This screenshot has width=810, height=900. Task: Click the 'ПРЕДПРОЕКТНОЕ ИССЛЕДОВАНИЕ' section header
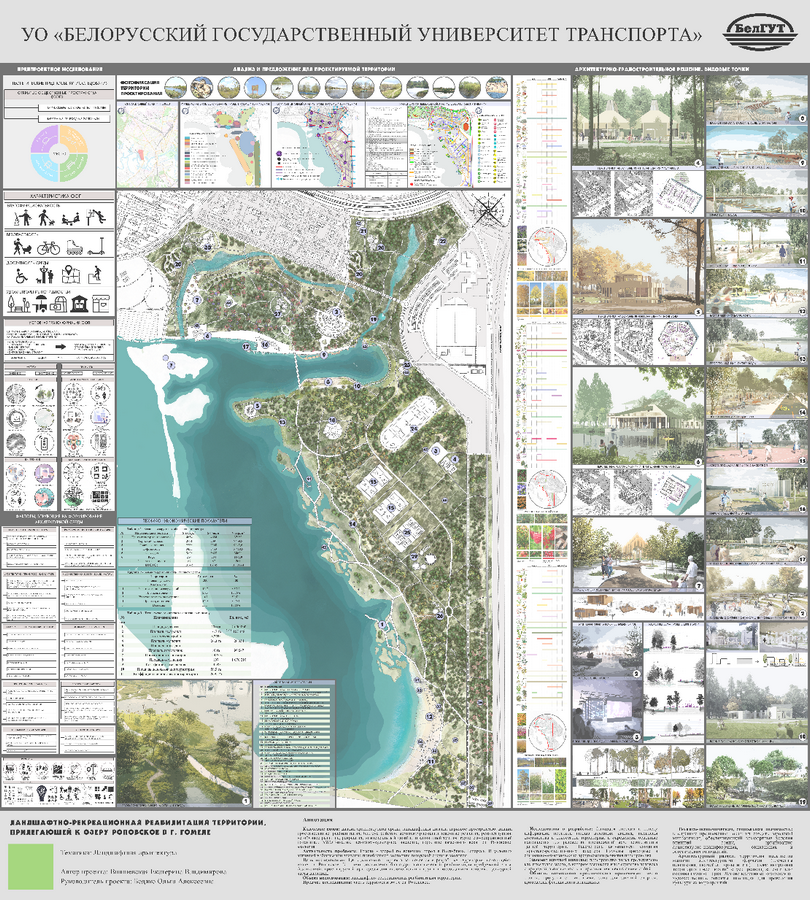pos(59,69)
